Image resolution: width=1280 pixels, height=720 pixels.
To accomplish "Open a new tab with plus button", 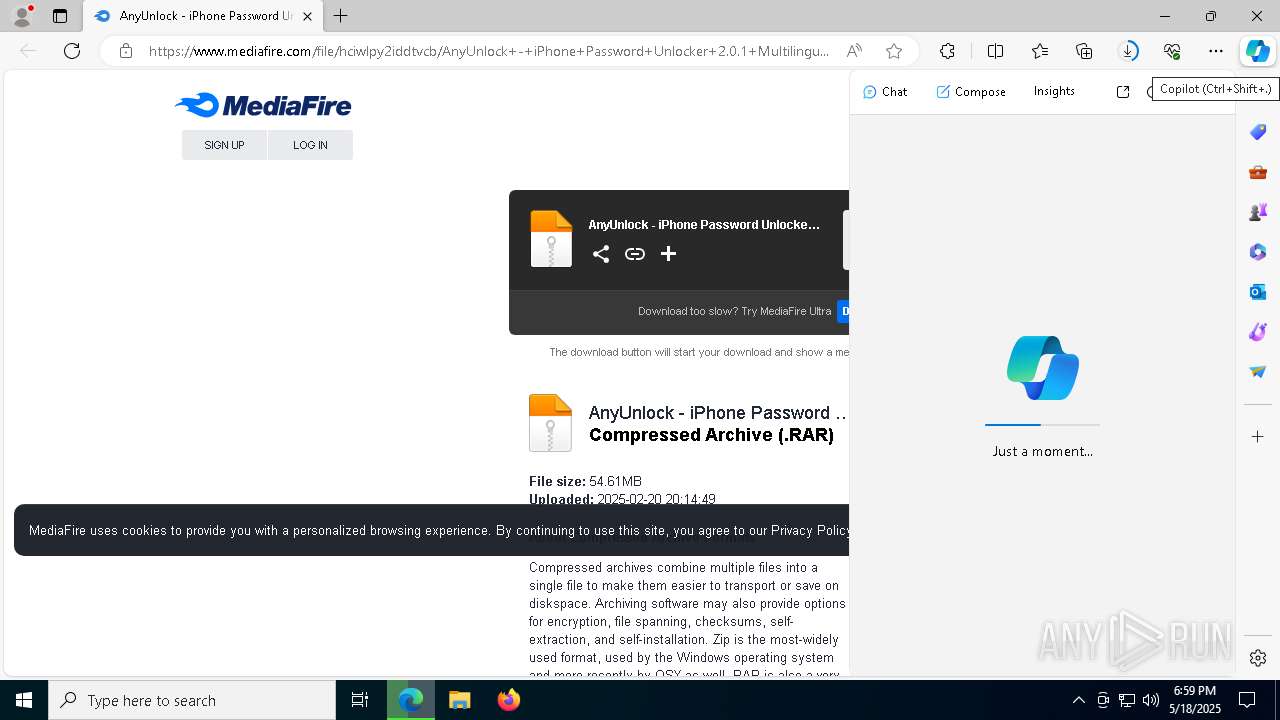I will [x=341, y=16].
